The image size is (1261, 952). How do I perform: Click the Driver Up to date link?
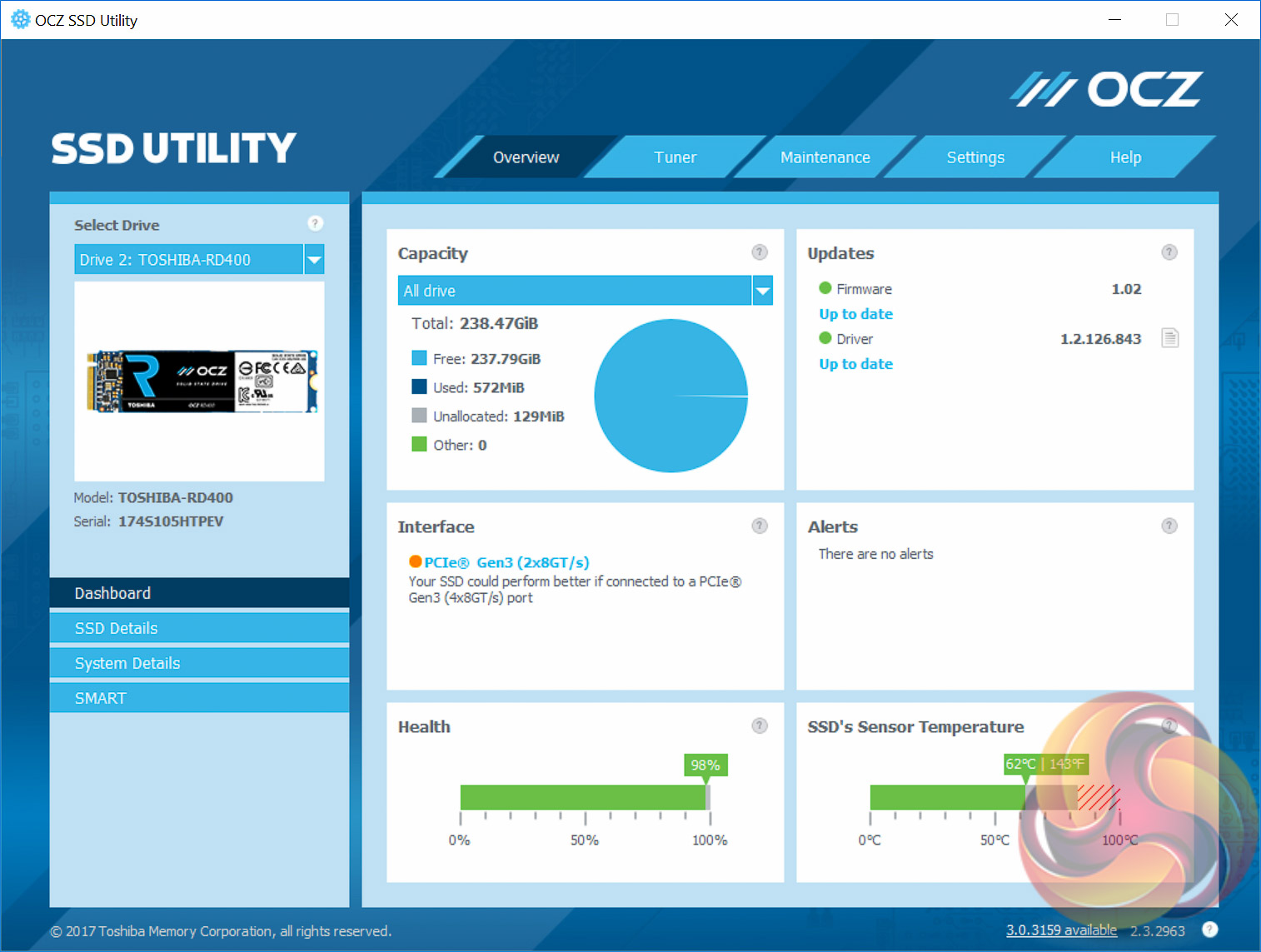click(x=856, y=364)
